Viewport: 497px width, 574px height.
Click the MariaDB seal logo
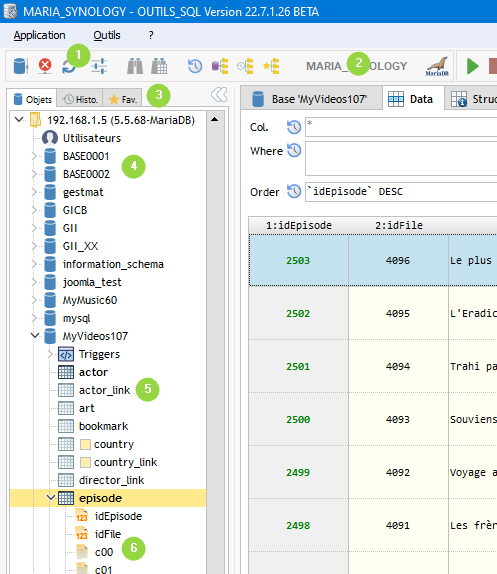(437, 66)
